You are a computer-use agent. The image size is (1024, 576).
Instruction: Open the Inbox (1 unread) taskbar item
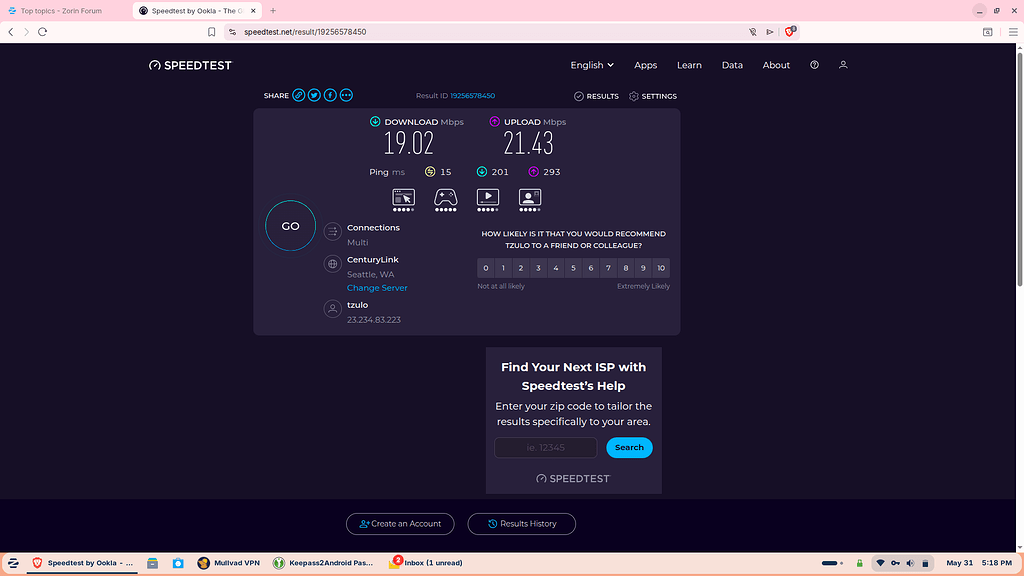[426, 563]
